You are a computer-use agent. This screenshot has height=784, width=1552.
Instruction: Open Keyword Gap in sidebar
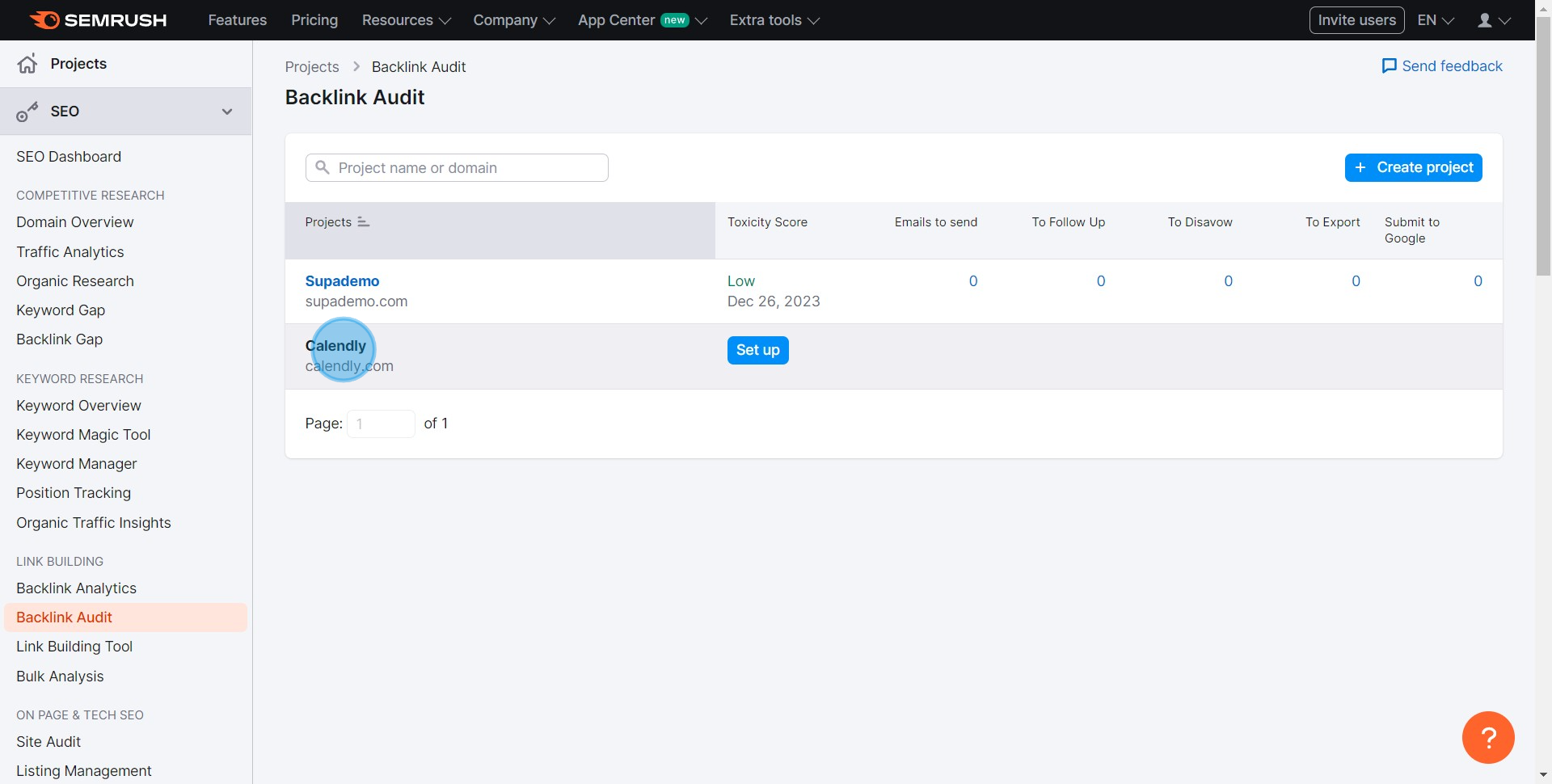pyautogui.click(x=61, y=310)
